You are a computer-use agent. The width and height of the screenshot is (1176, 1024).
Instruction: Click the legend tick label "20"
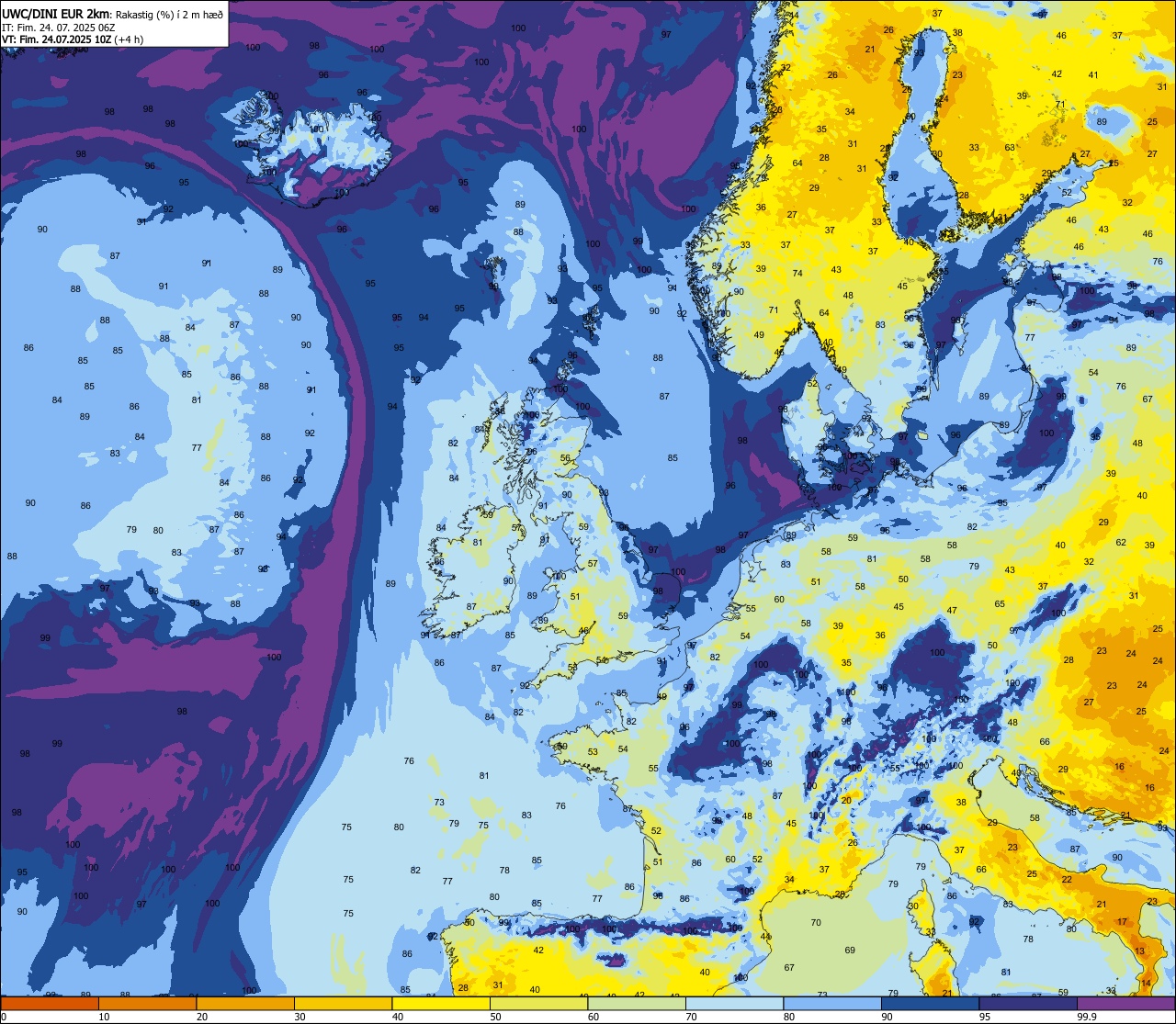tap(202, 1017)
